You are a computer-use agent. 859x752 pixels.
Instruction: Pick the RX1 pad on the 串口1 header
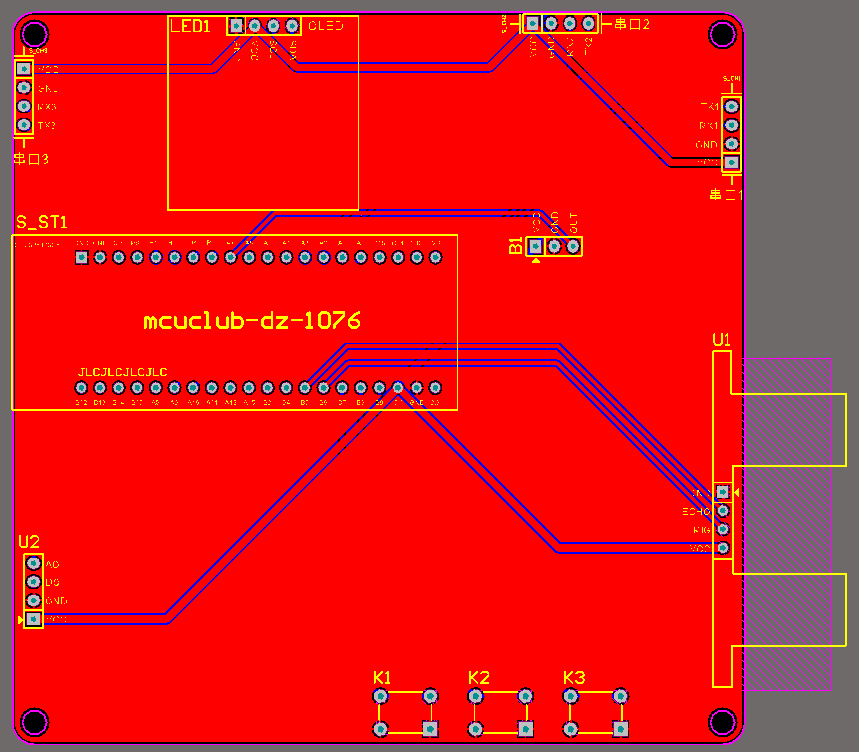click(731, 125)
